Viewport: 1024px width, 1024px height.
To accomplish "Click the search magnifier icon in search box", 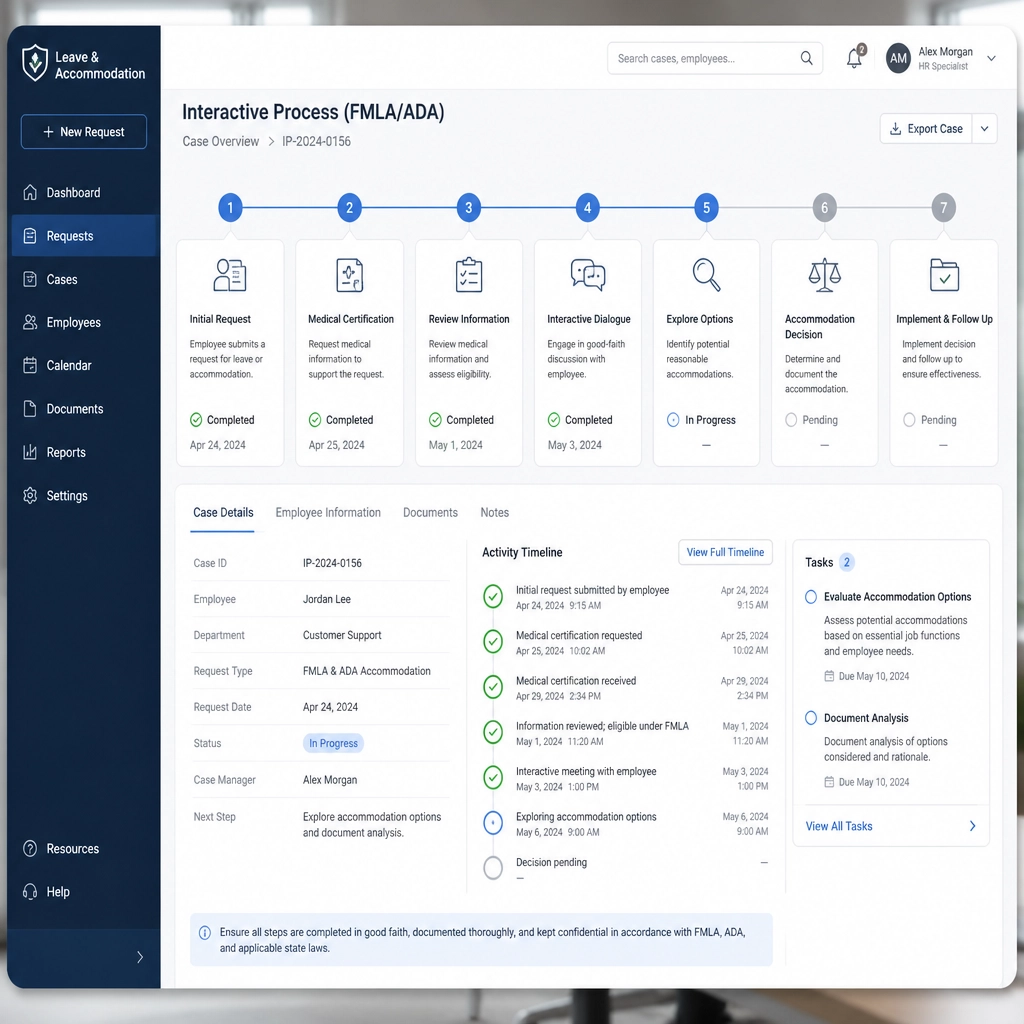I will pos(807,58).
